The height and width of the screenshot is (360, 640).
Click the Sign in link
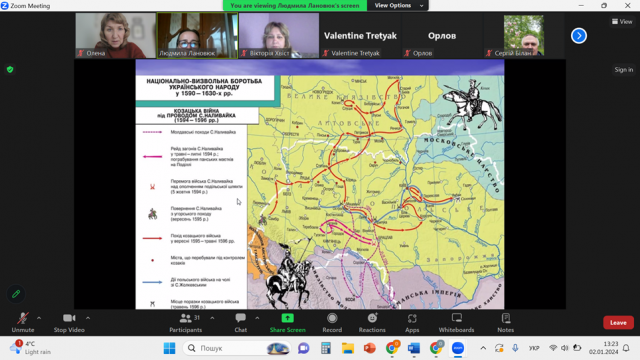tap(624, 70)
